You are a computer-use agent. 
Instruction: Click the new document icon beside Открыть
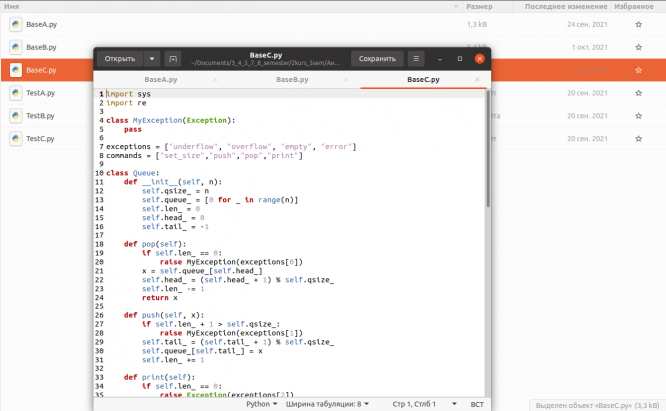pyautogui.click(x=173, y=59)
